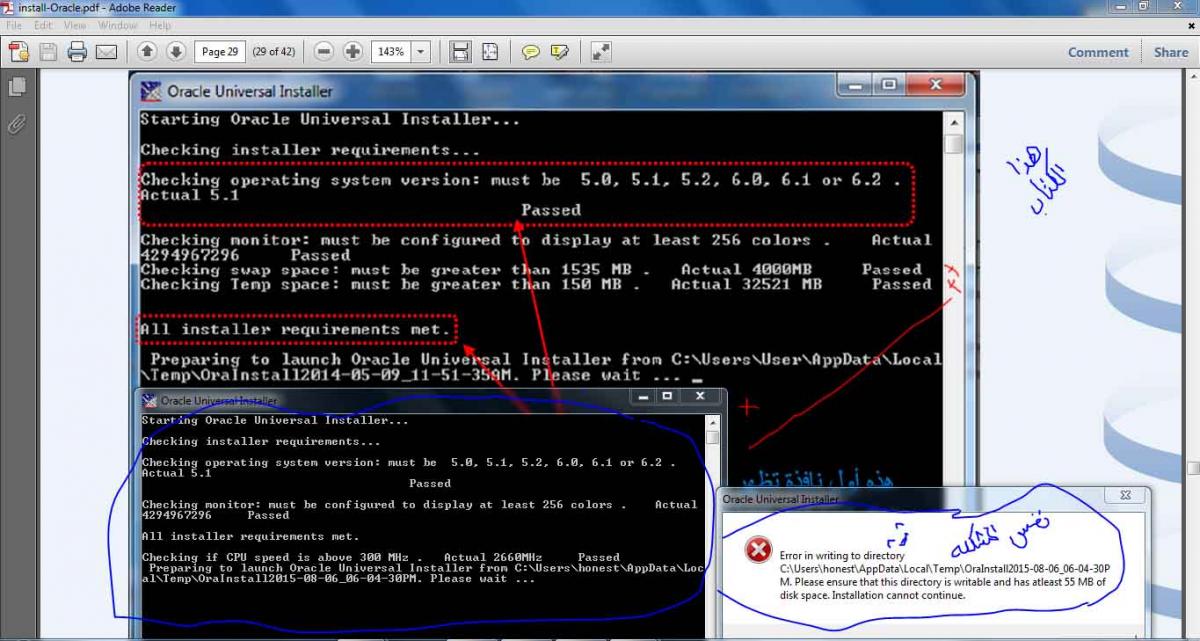Zoom in with the plus button
1200x641 pixels.
click(352, 52)
